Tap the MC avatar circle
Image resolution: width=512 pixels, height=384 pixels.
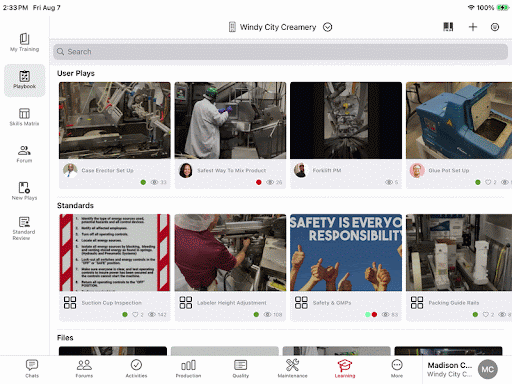488,369
